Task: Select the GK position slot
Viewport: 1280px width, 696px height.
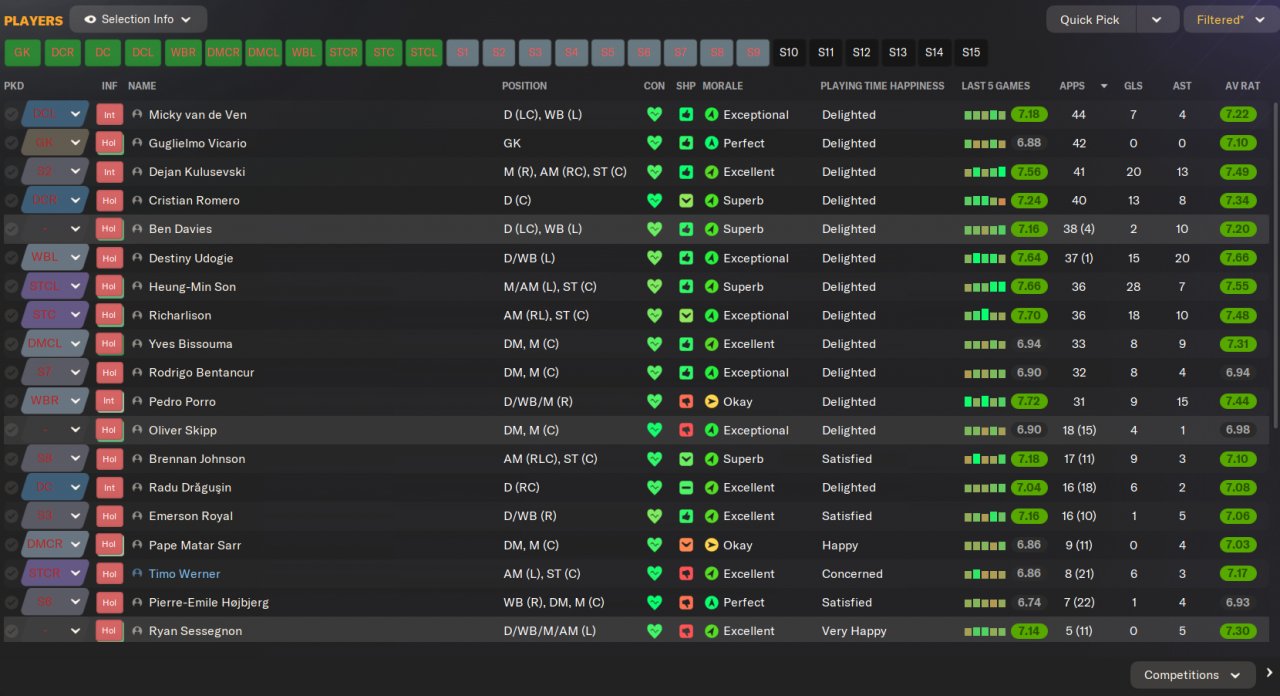Action: point(22,53)
